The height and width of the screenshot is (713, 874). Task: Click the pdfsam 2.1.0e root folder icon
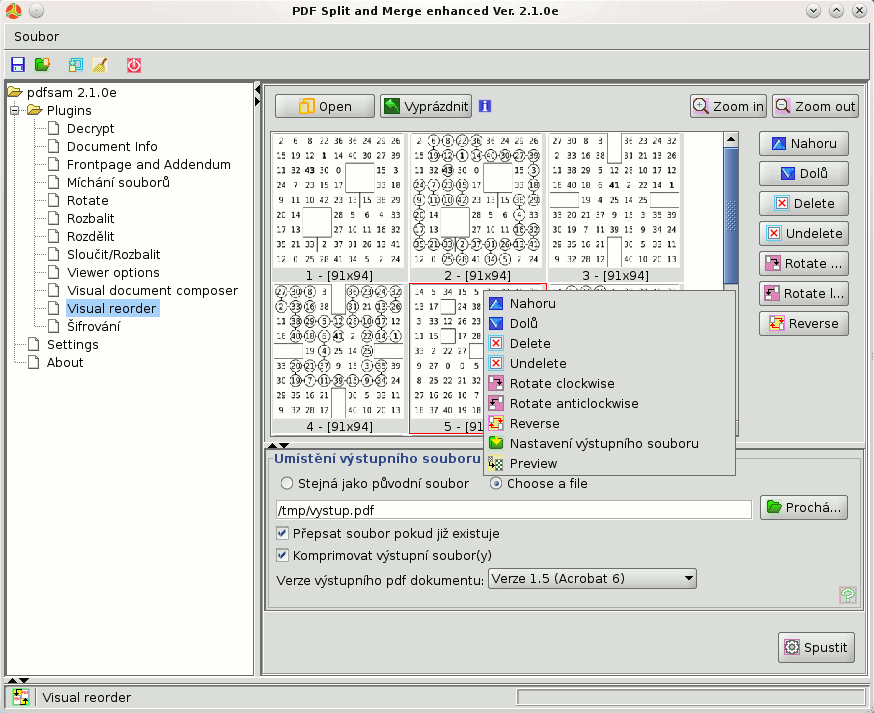pyautogui.click(x=15, y=92)
